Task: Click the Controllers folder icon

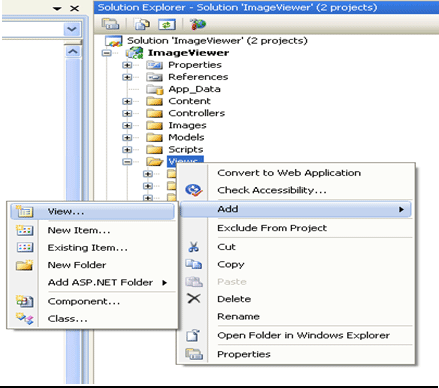Action: [x=154, y=113]
